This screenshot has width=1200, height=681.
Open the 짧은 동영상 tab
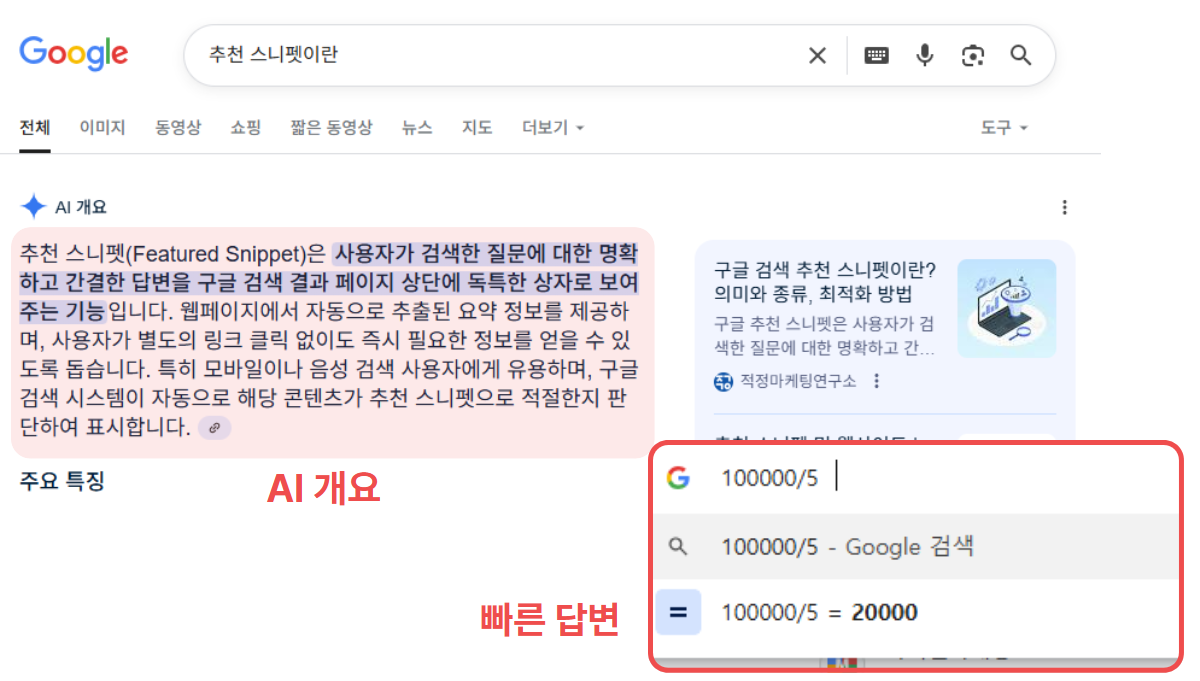tap(332, 128)
